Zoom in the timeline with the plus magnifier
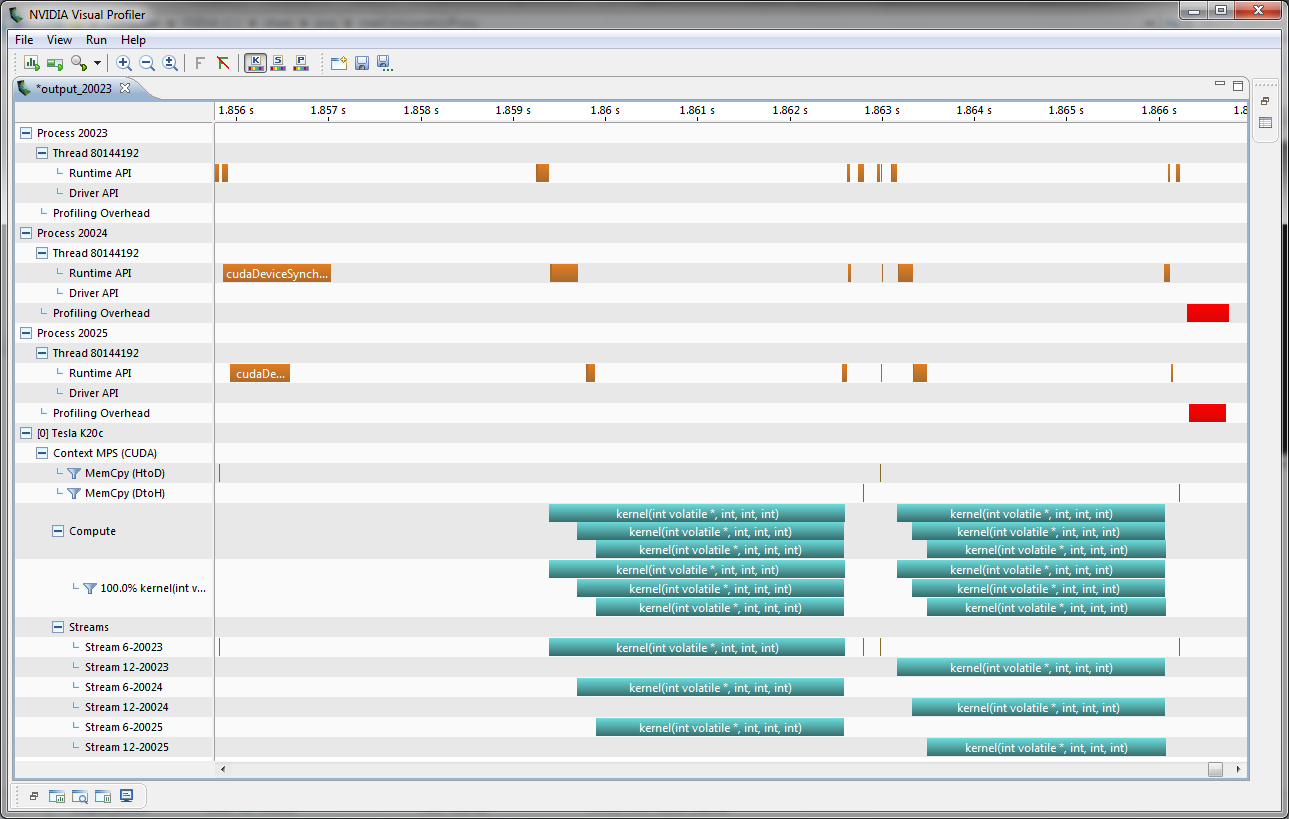This screenshot has height=819, width=1289. click(124, 63)
